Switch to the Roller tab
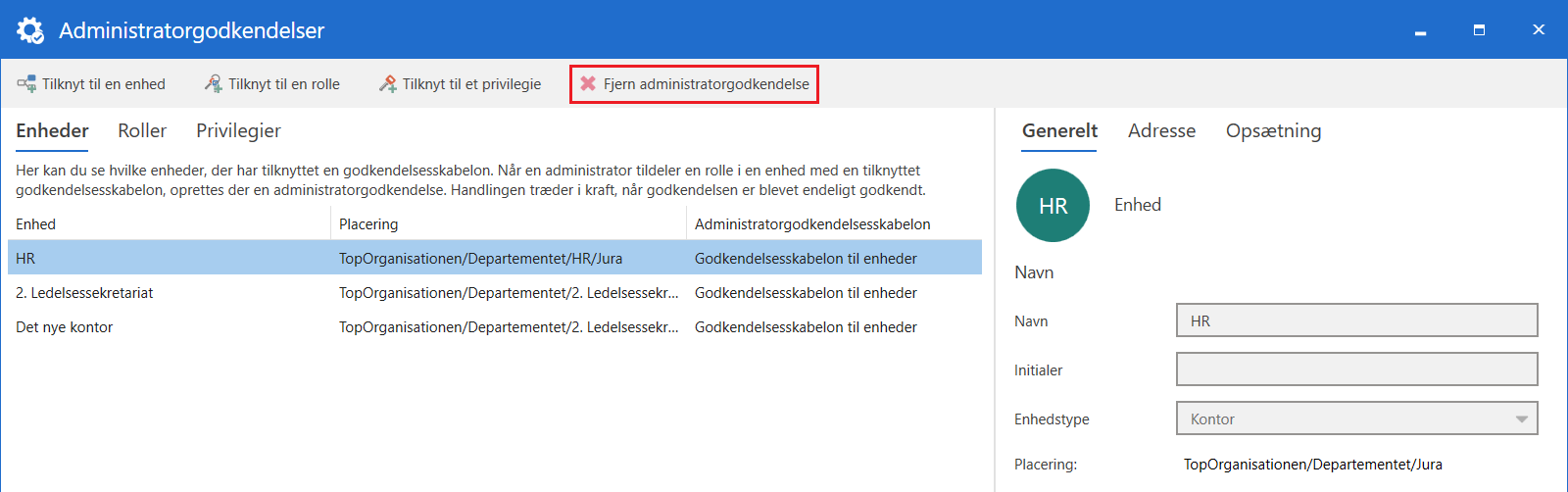Image resolution: width=1568 pixels, height=492 pixels. 142,131
